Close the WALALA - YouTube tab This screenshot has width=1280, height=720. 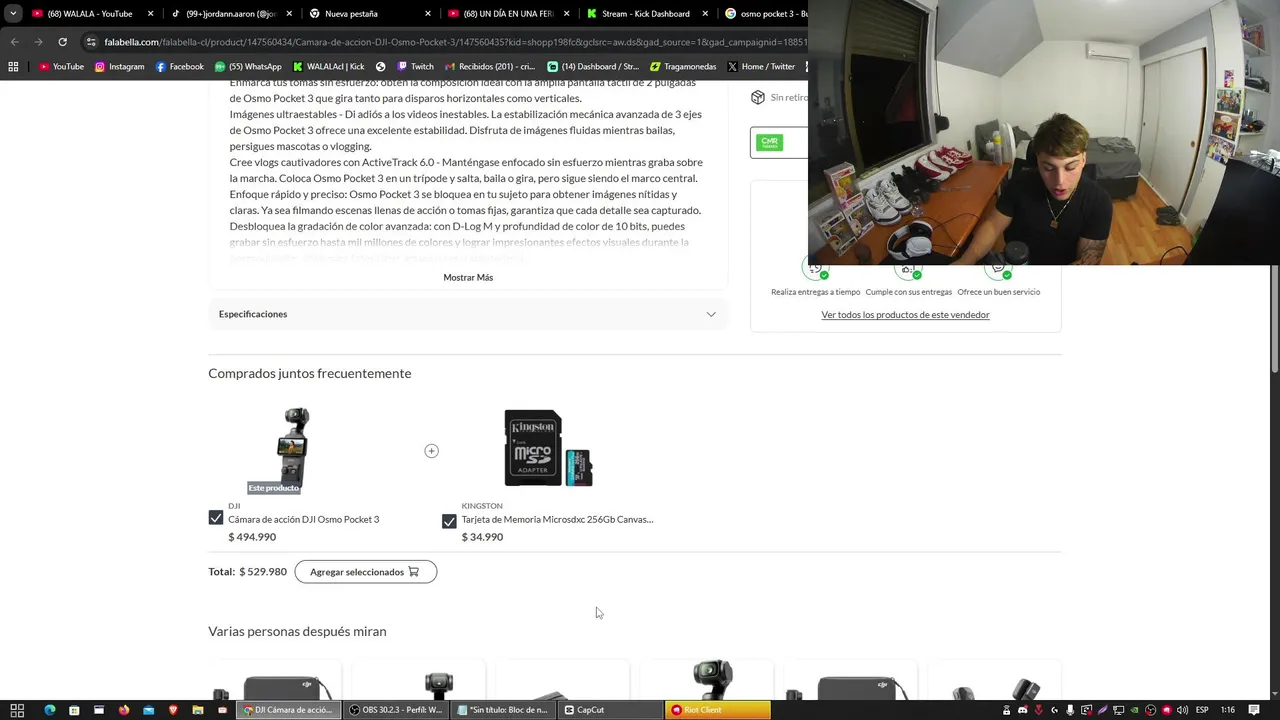[x=151, y=14]
